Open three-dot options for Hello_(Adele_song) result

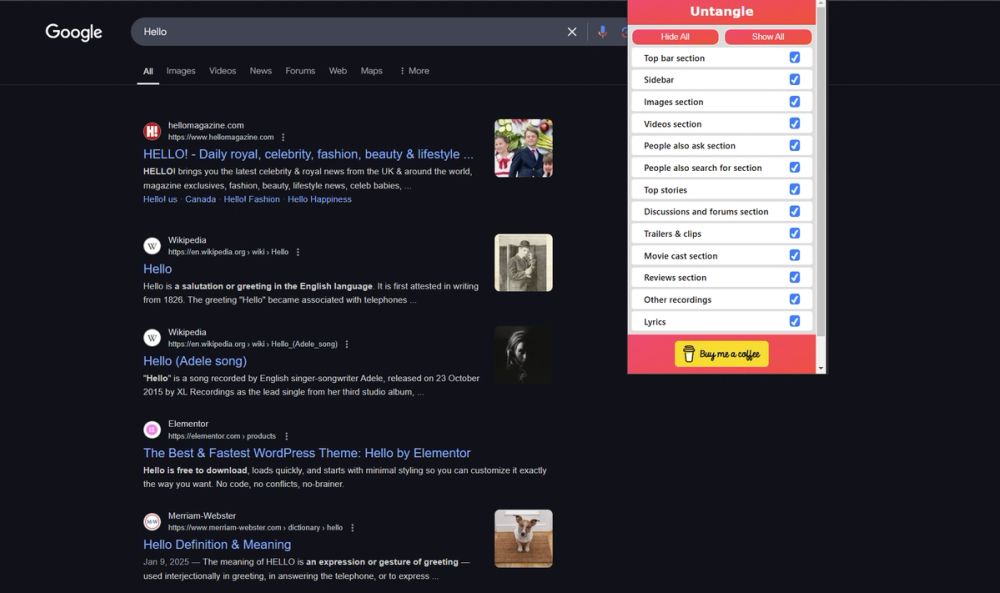(347, 344)
